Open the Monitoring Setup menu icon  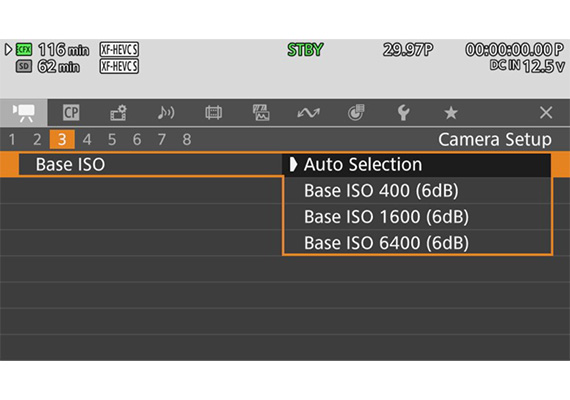213,112
